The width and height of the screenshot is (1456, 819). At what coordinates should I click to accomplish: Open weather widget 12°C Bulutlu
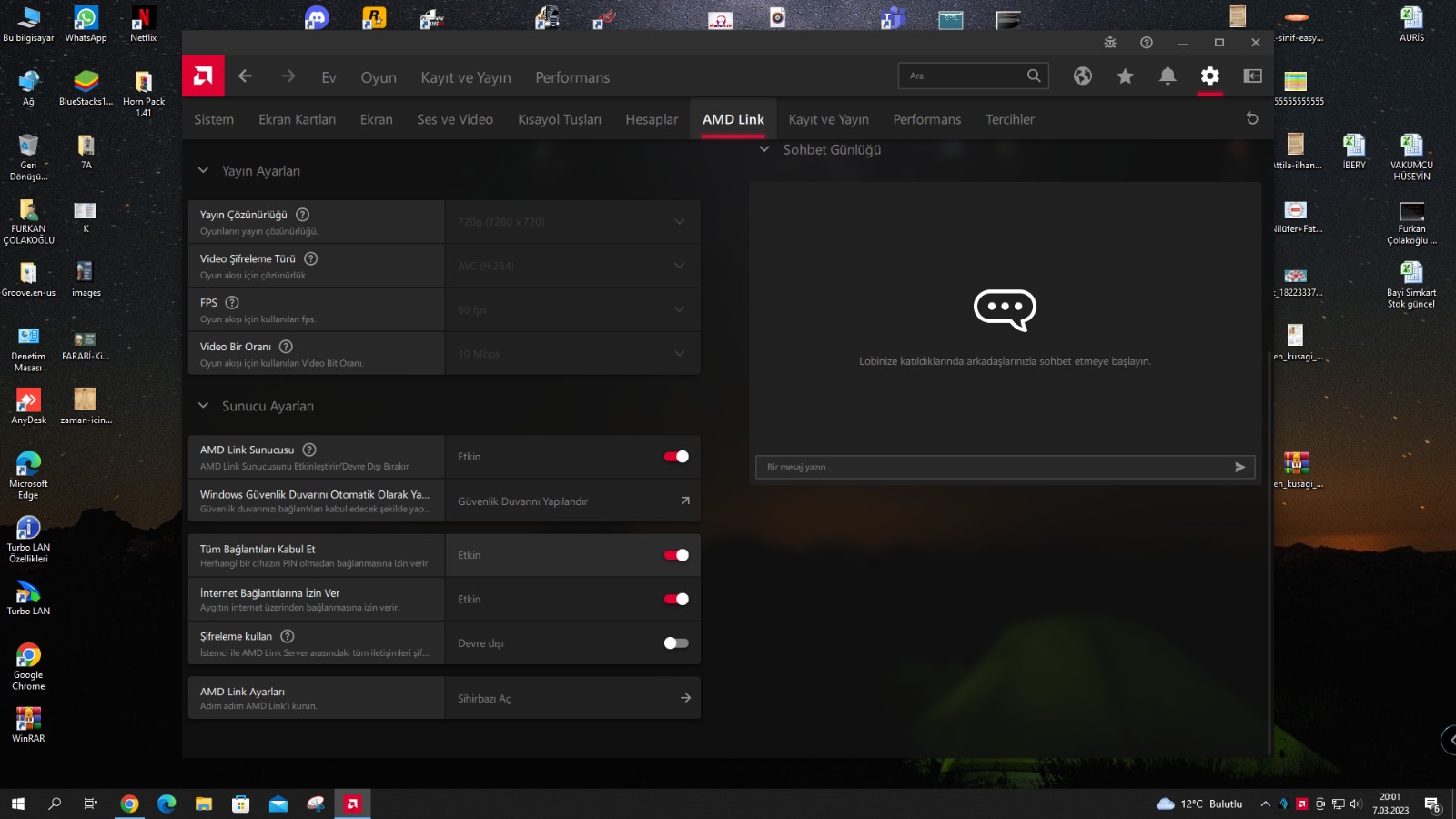click(x=1199, y=804)
